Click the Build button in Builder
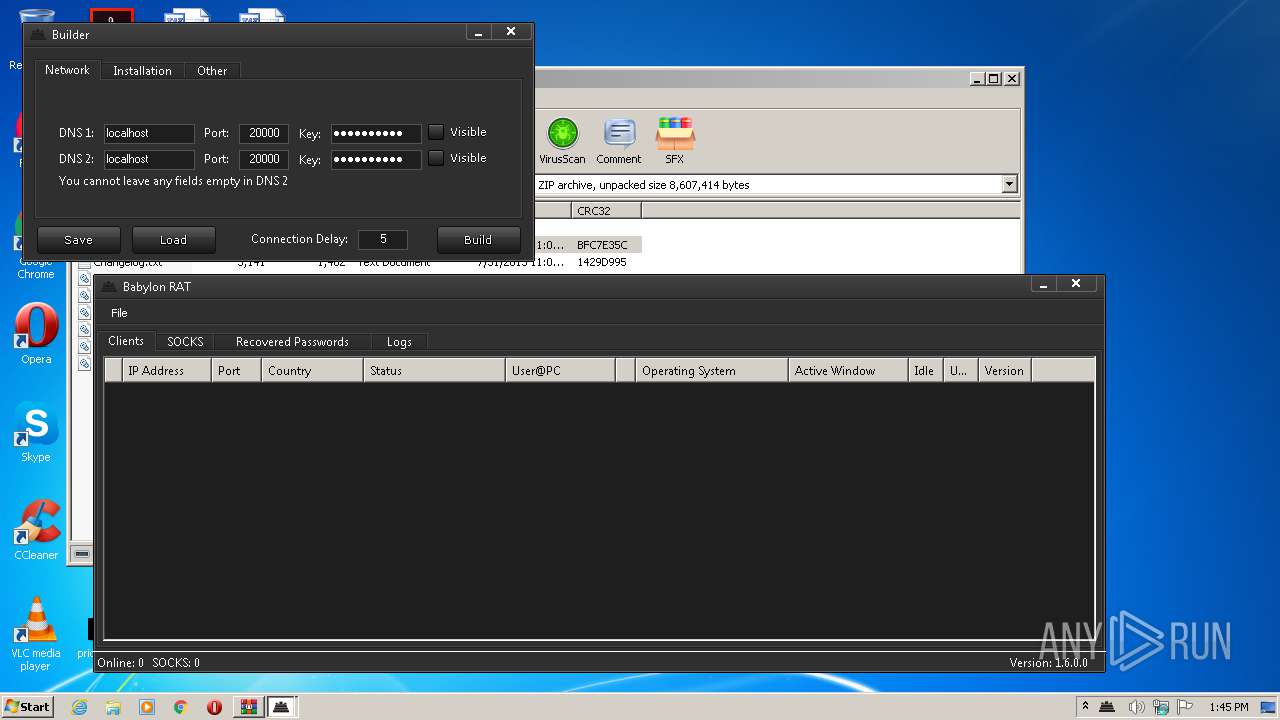 tap(478, 240)
